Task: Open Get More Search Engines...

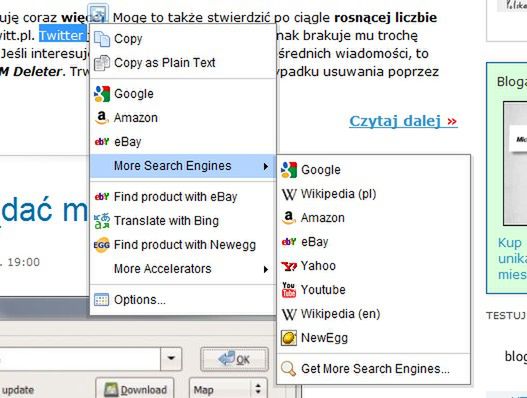Action: [x=373, y=369]
